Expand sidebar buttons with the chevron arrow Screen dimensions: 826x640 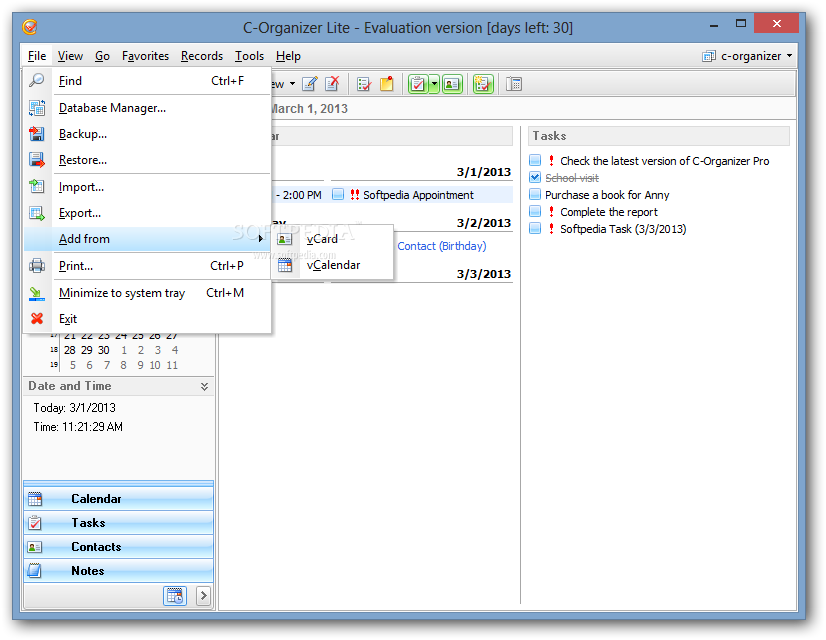(x=203, y=596)
